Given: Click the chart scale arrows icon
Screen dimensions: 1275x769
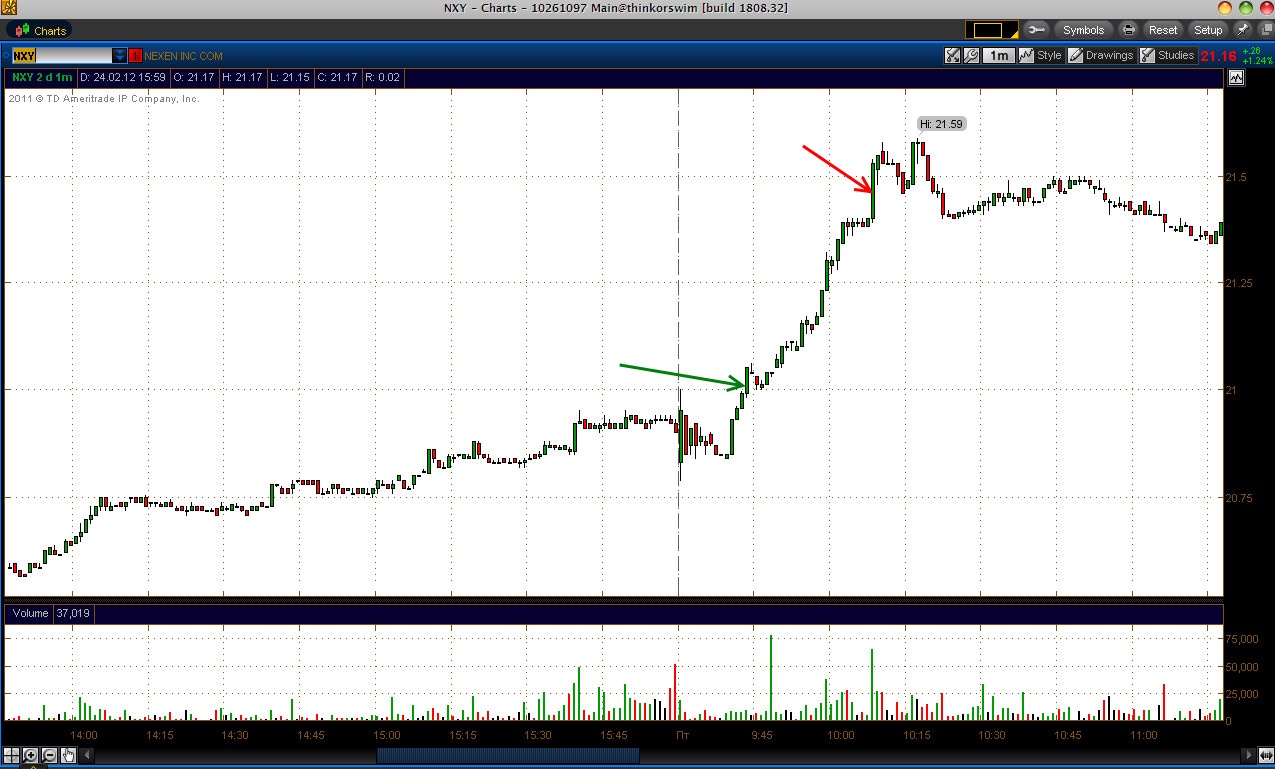Looking at the screenshot, I should tap(953, 56).
